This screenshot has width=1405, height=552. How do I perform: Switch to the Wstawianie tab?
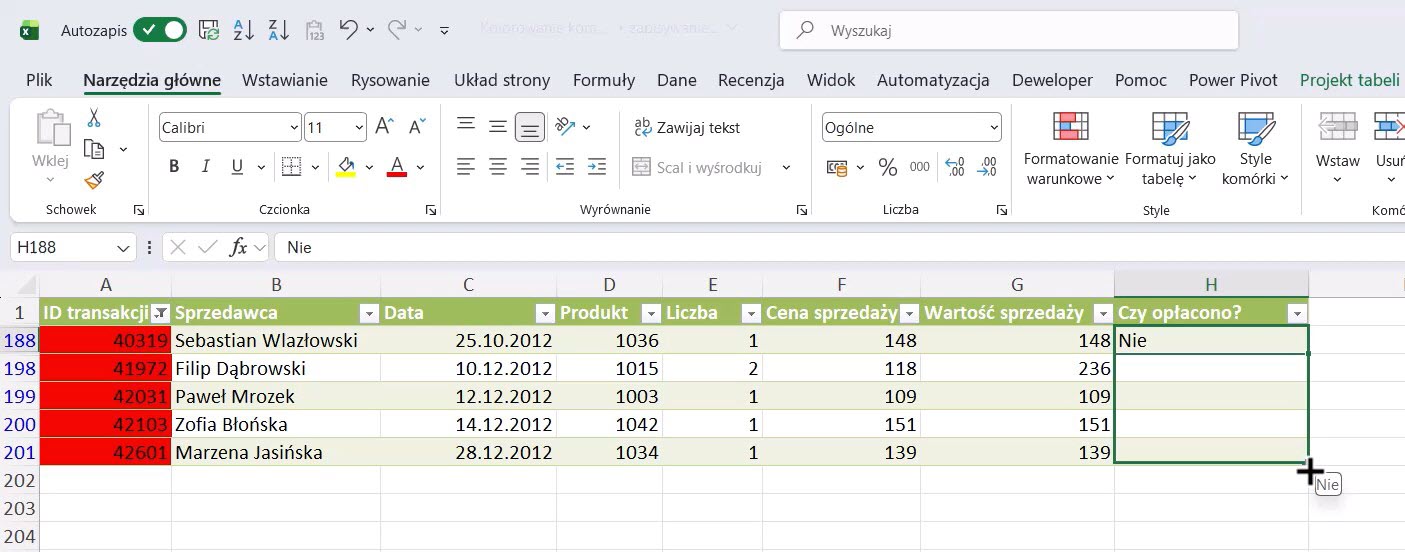(x=285, y=80)
